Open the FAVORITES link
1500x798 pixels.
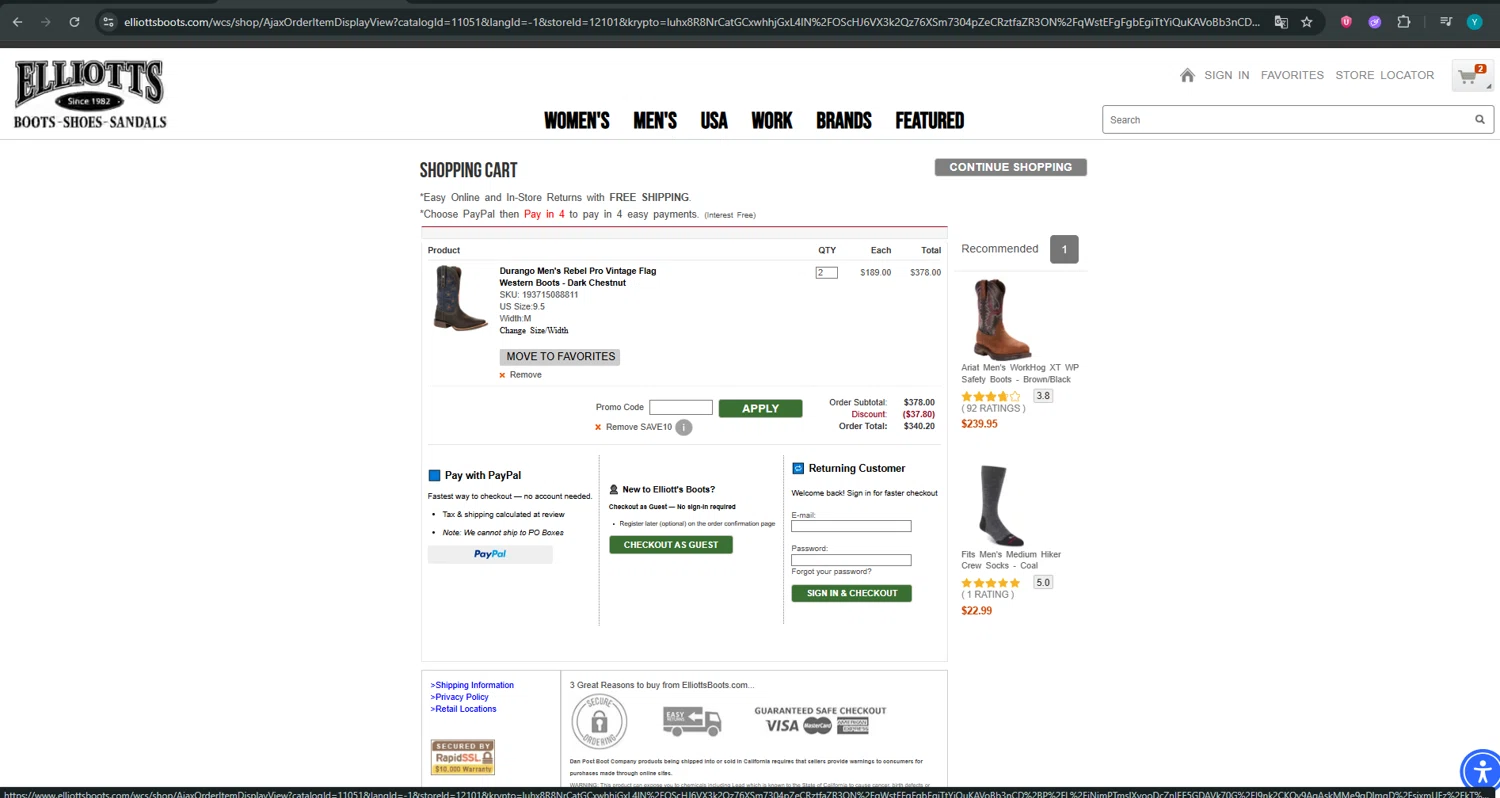tap(1292, 75)
